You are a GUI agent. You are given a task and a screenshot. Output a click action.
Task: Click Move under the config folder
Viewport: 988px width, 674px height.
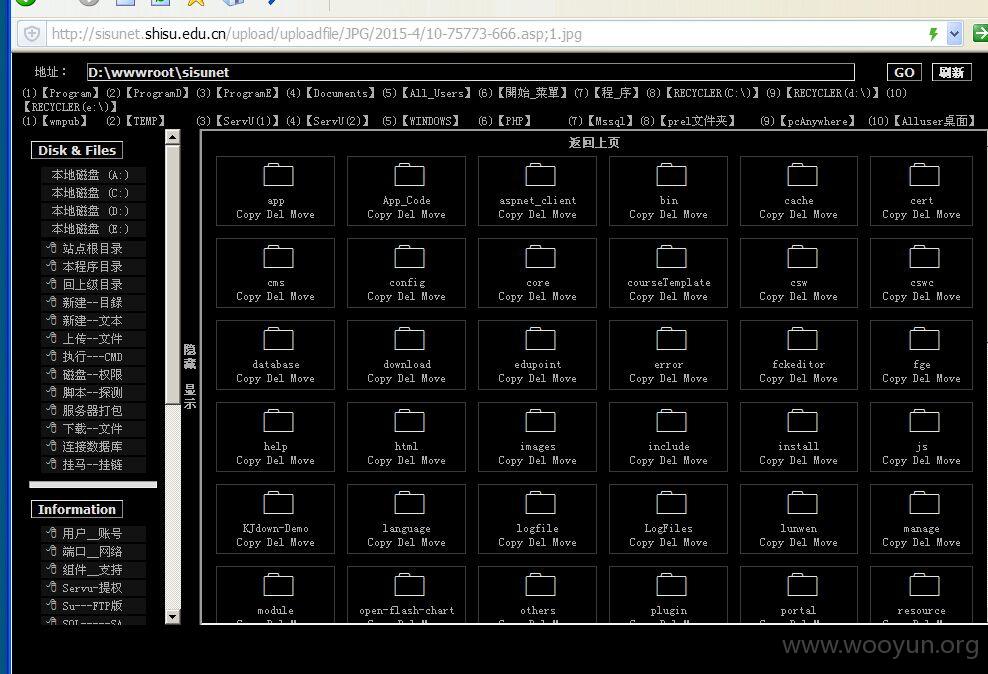(x=433, y=297)
